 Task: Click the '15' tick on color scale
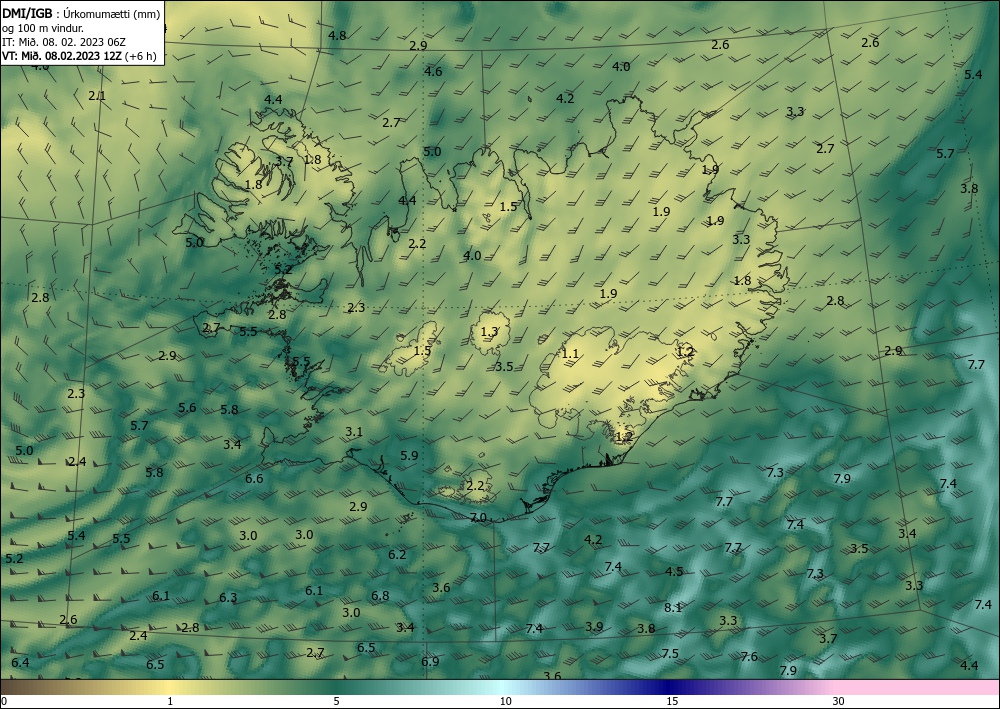672,702
